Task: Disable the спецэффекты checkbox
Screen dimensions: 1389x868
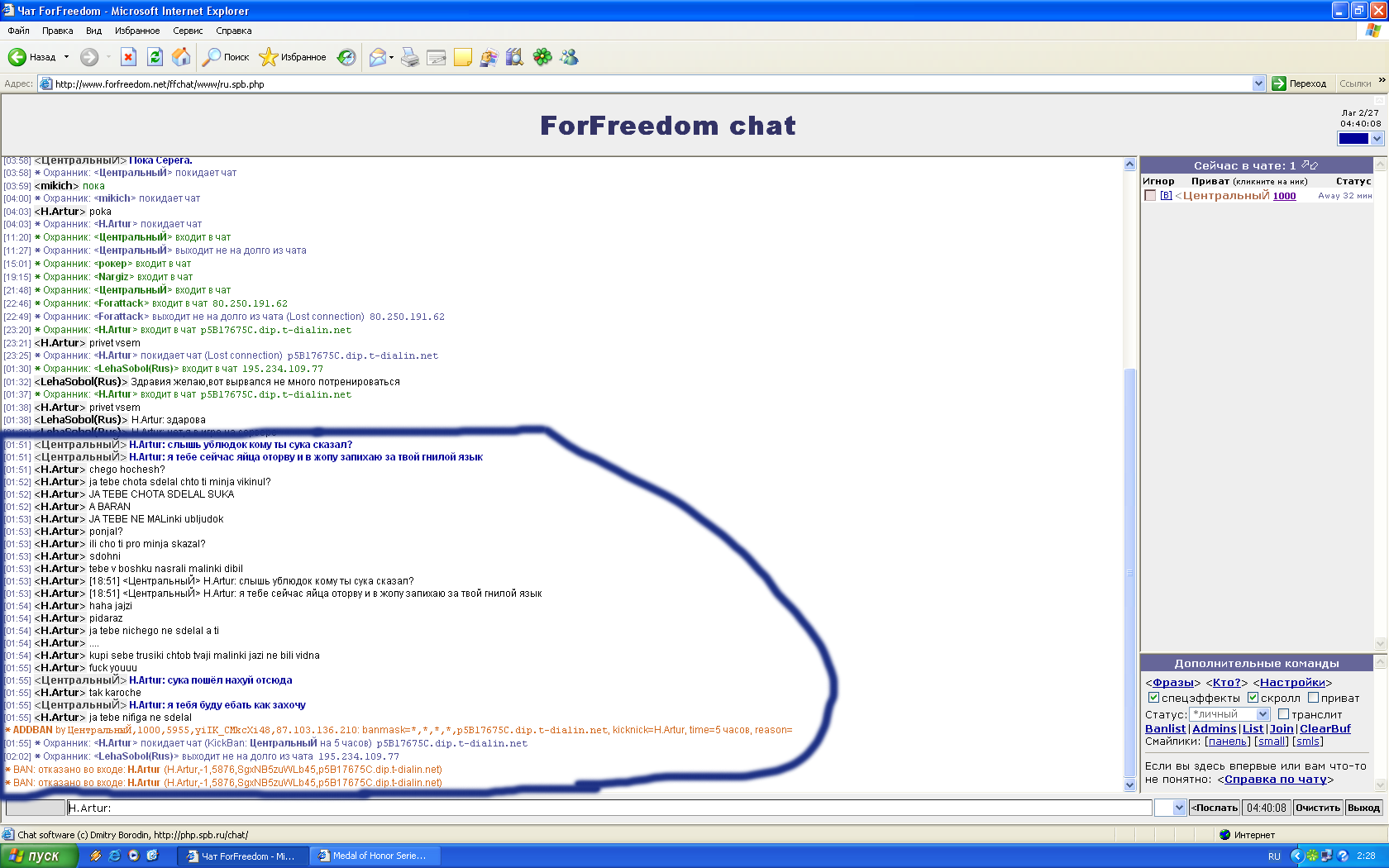Action: (1153, 698)
